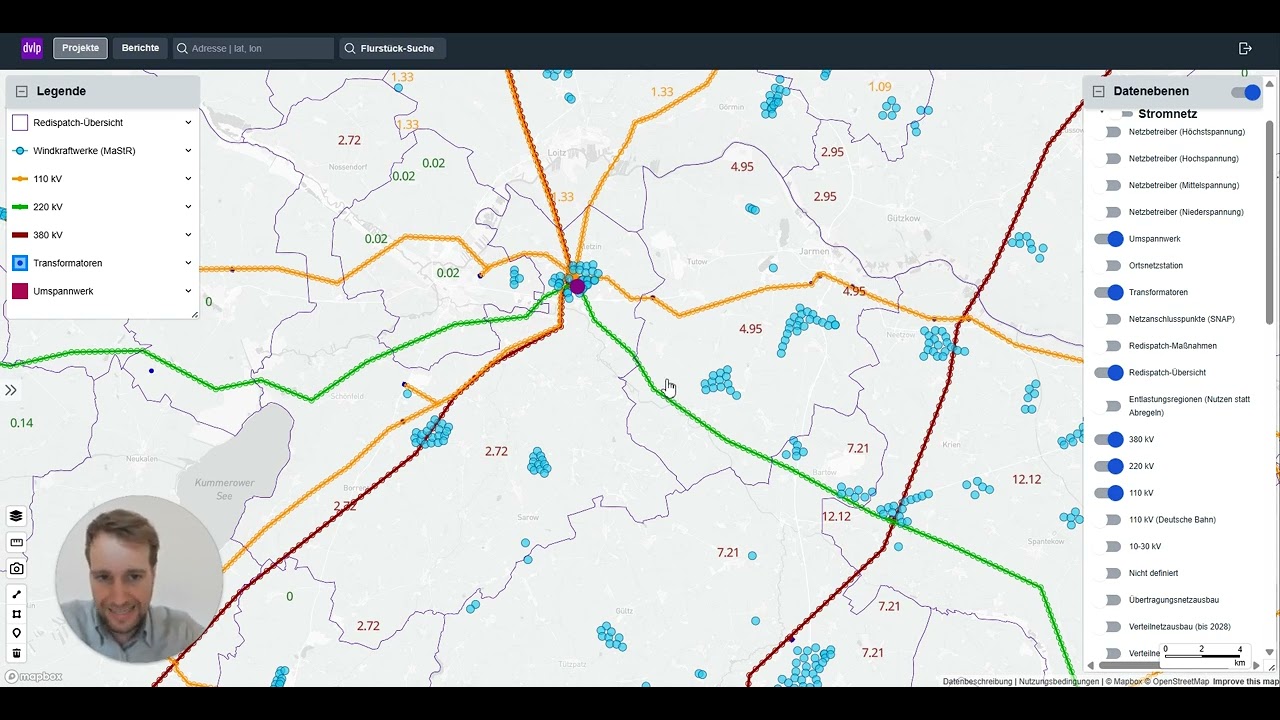Click the Mapbox logo
The height and width of the screenshot is (720, 1280).
tap(34, 677)
